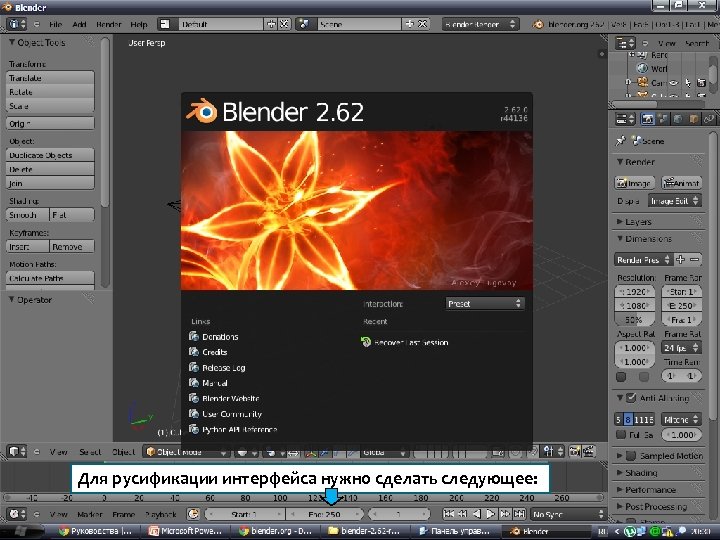Toggle the Full Sample checkbox

(621, 434)
